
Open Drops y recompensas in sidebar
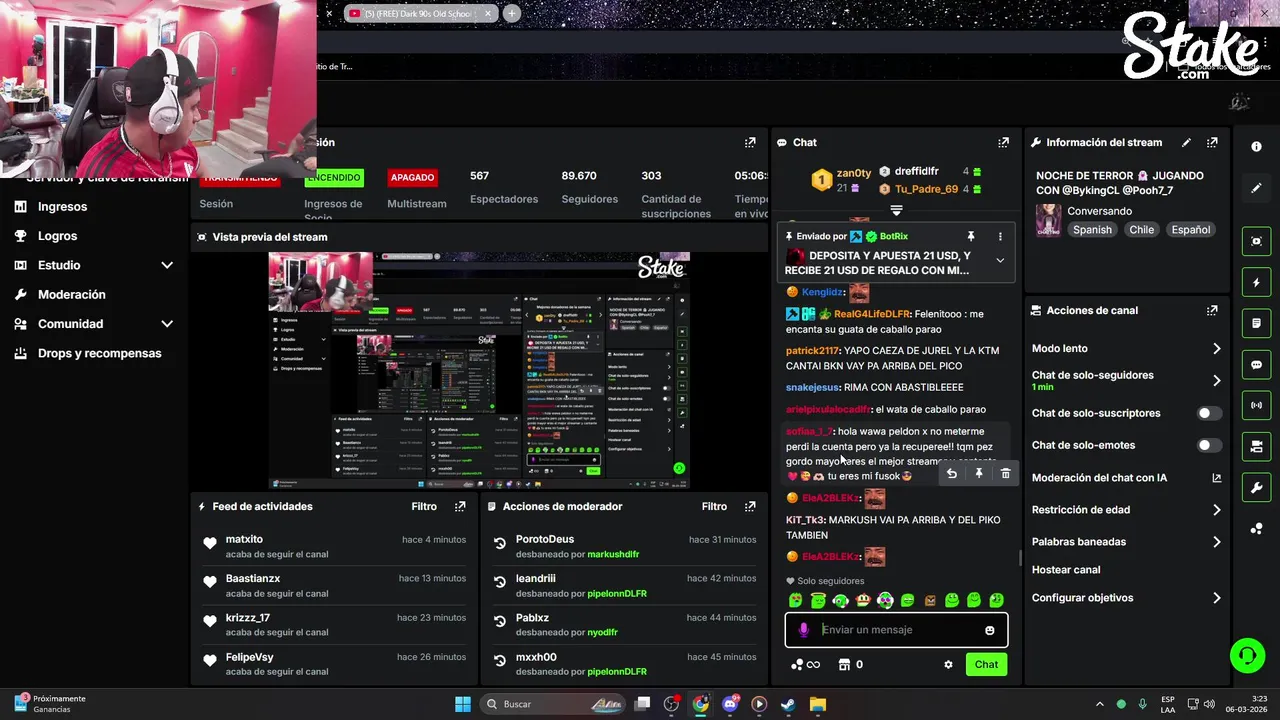(x=99, y=354)
